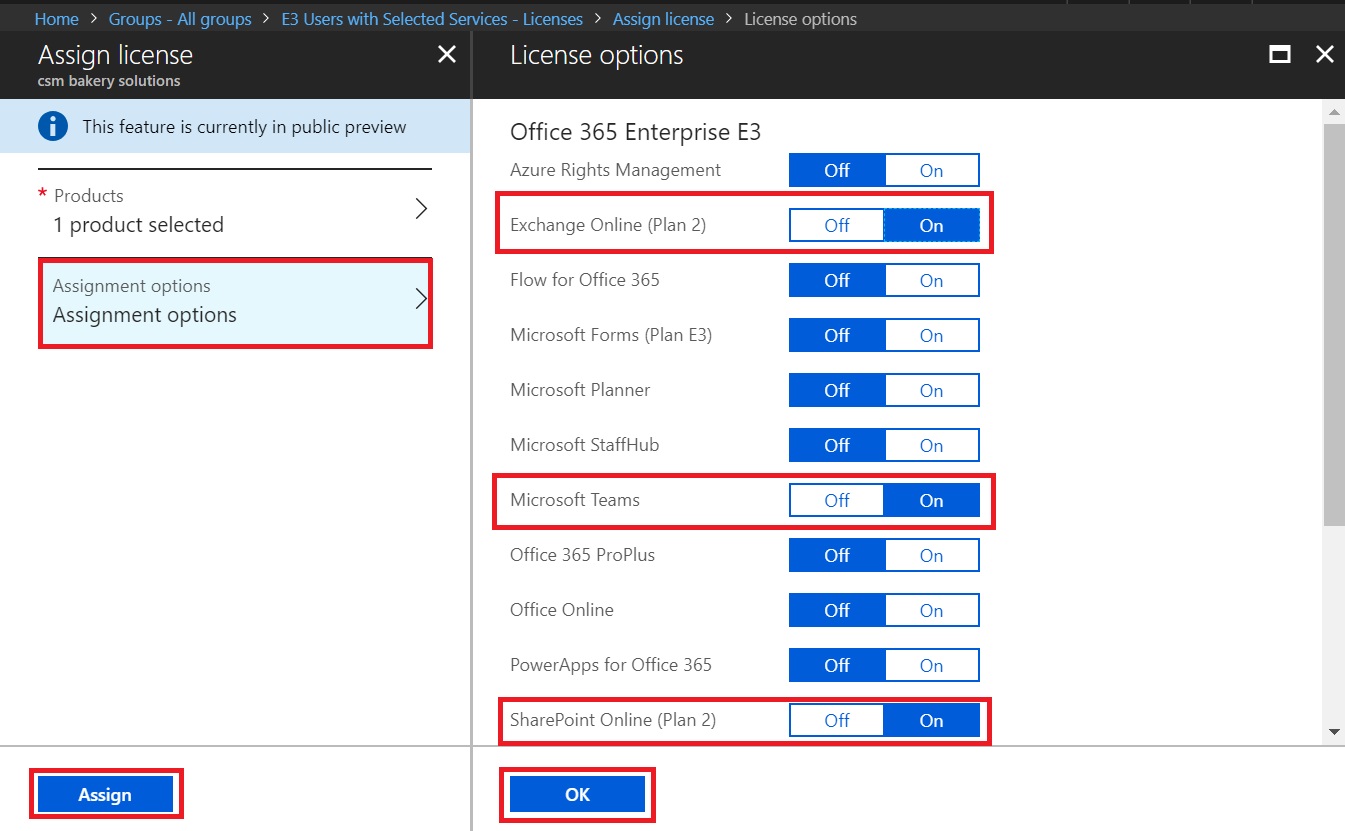
Task: Close the License options pane
Action: pos(1324,55)
